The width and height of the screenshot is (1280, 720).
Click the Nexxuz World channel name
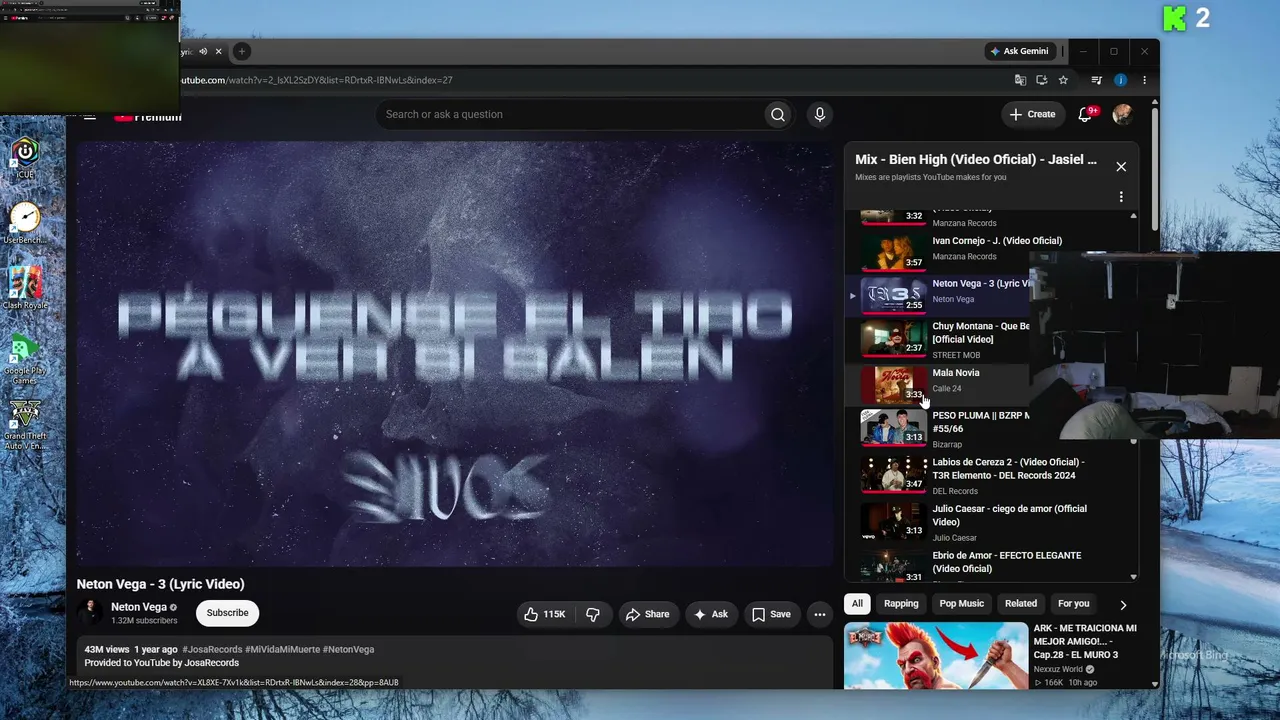(x=1058, y=669)
